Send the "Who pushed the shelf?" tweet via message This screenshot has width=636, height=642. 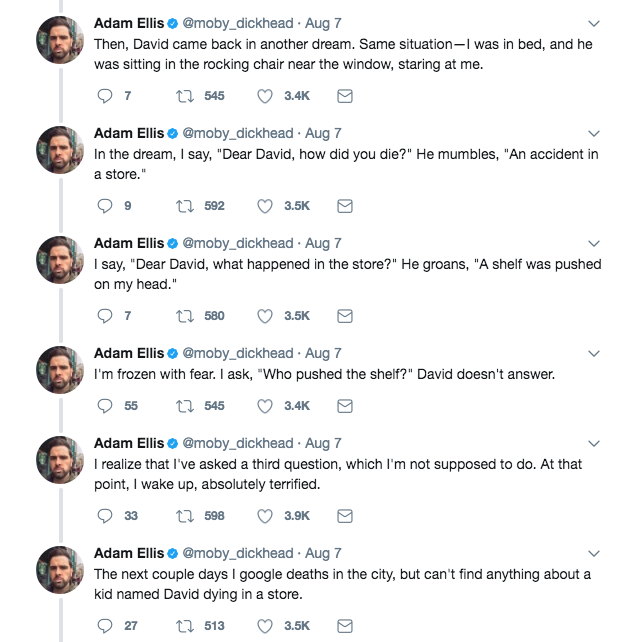[x=344, y=406]
